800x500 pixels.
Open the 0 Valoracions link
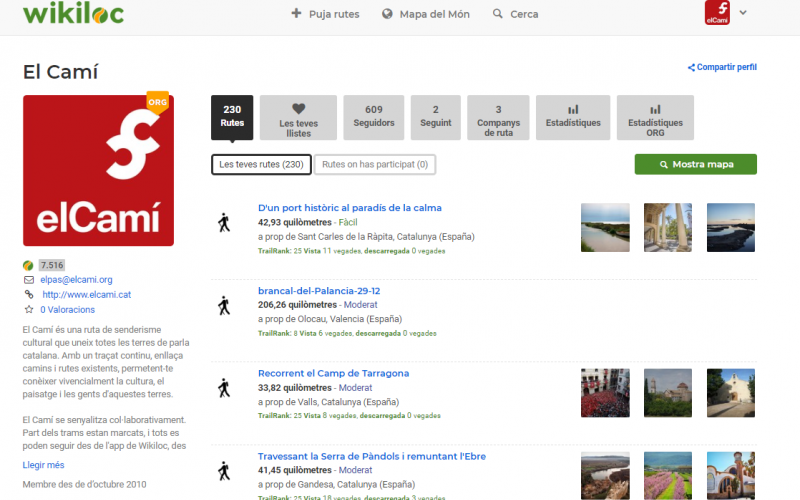coord(67,310)
